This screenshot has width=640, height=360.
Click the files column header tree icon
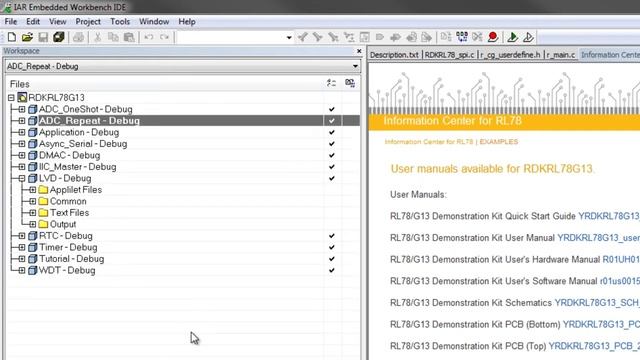tap(331, 83)
